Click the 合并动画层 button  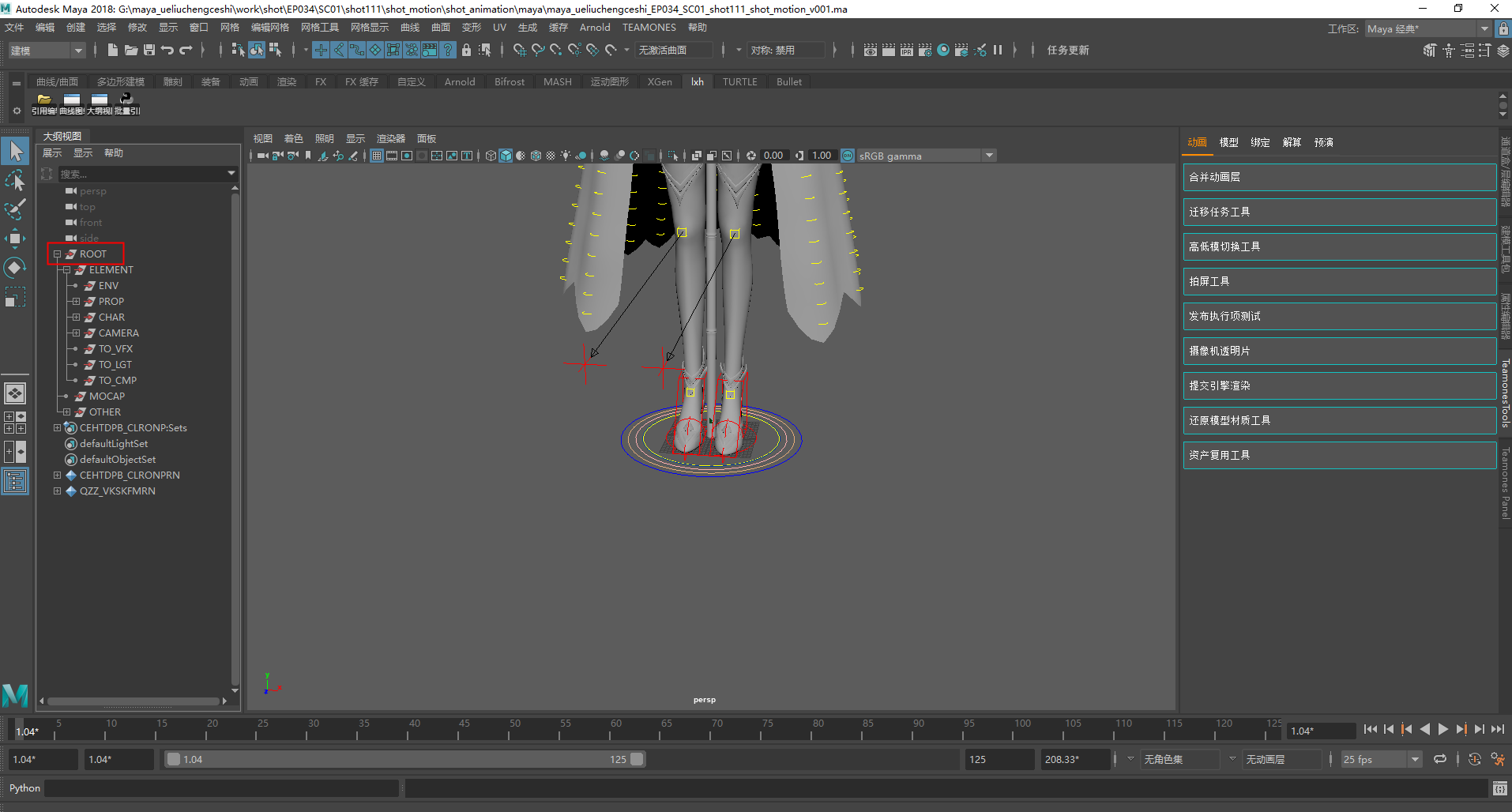1338,177
